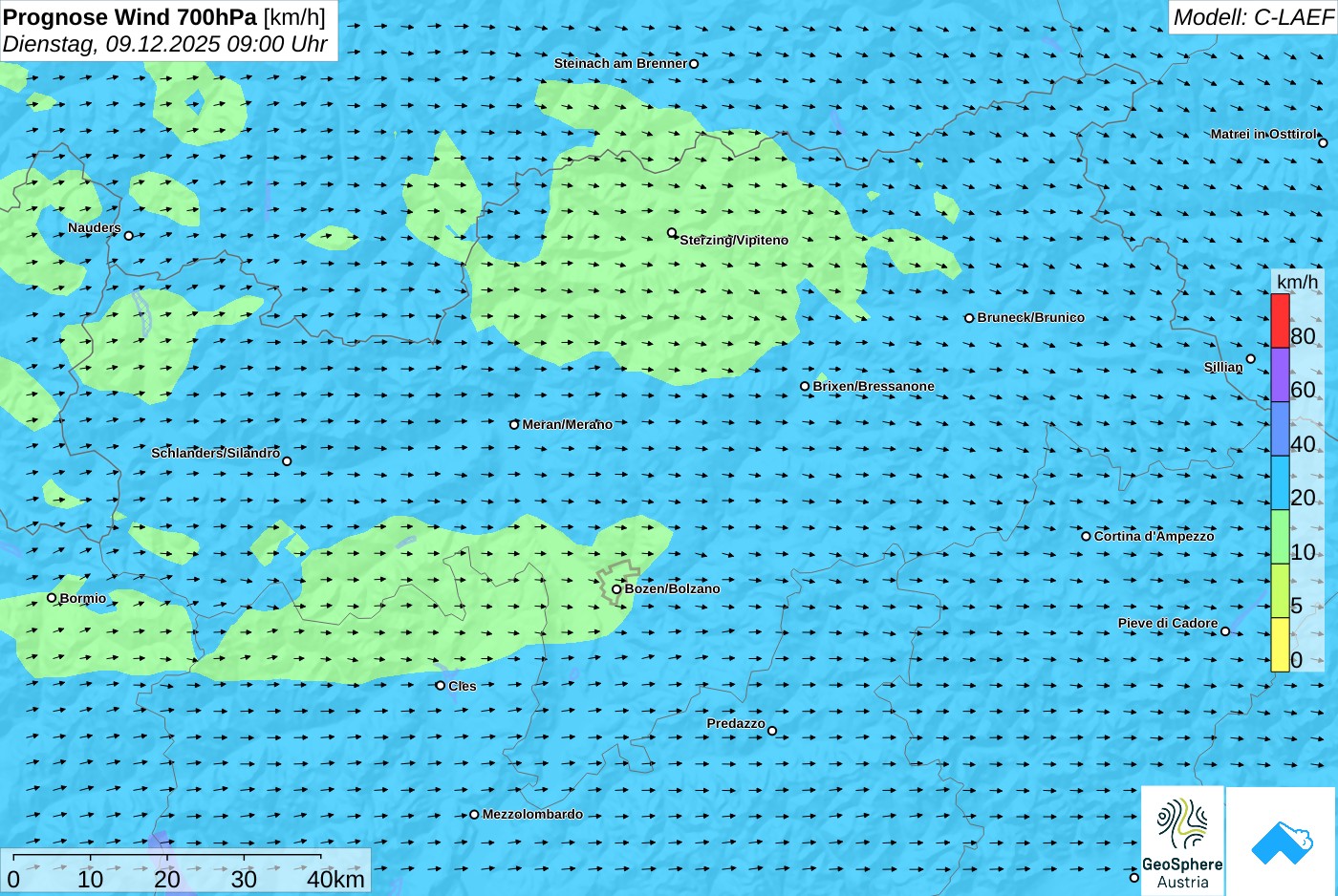
Task: Select the lime 5–10 legend swatch
Action: coord(1280,590)
